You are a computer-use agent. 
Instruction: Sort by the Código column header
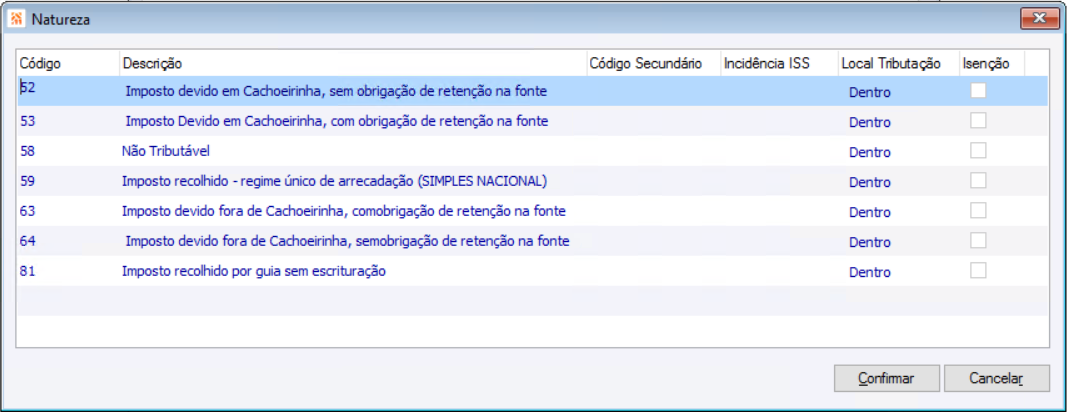pyautogui.click(x=66, y=64)
